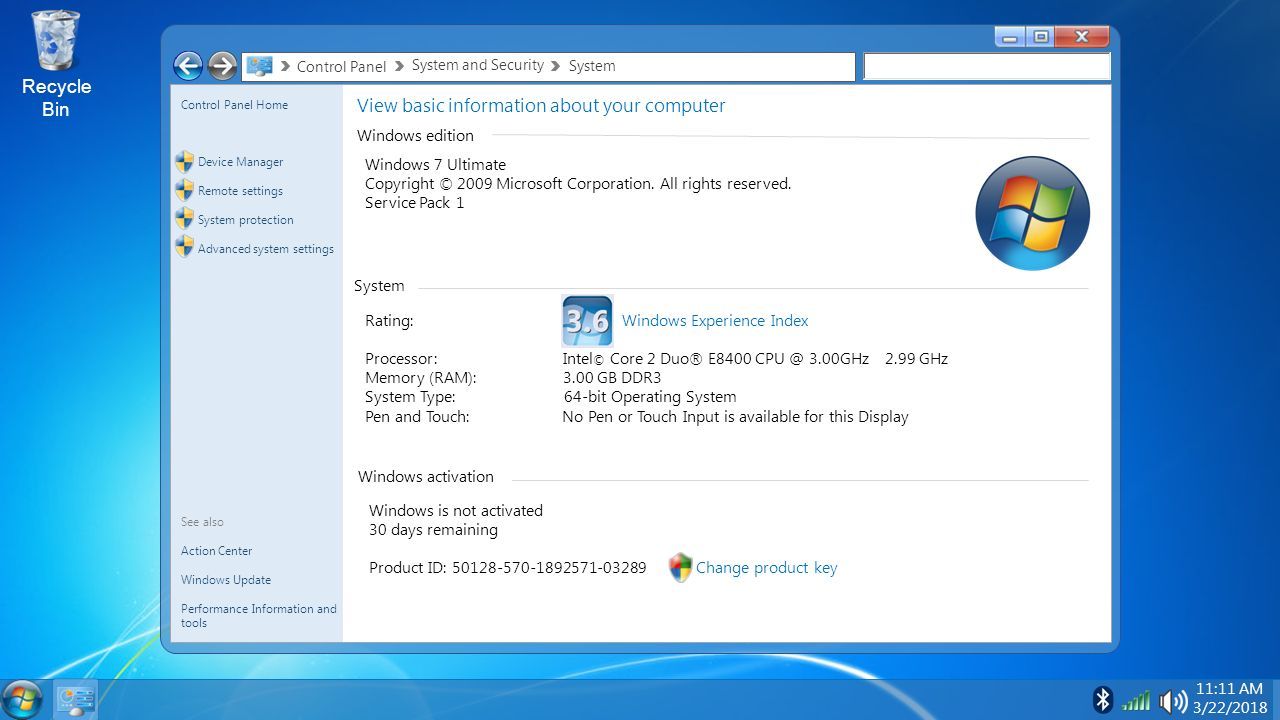The width and height of the screenshot is (1280, 720).
Task: Open the Bluetooth tray icon
Action: 1102,700
